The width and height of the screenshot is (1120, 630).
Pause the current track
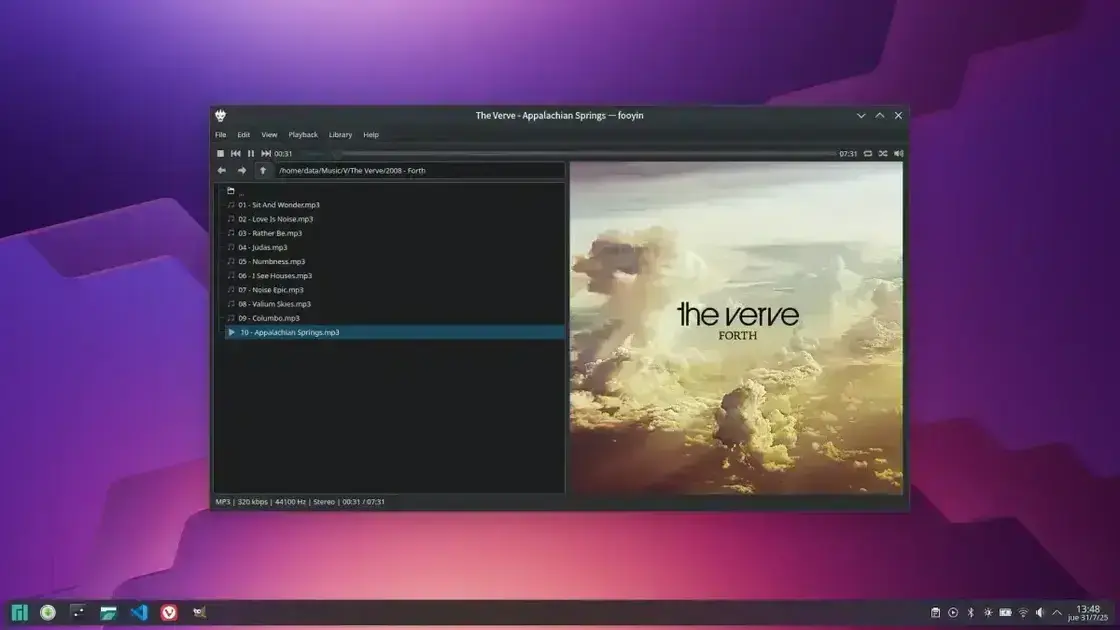tap(251, 154)
